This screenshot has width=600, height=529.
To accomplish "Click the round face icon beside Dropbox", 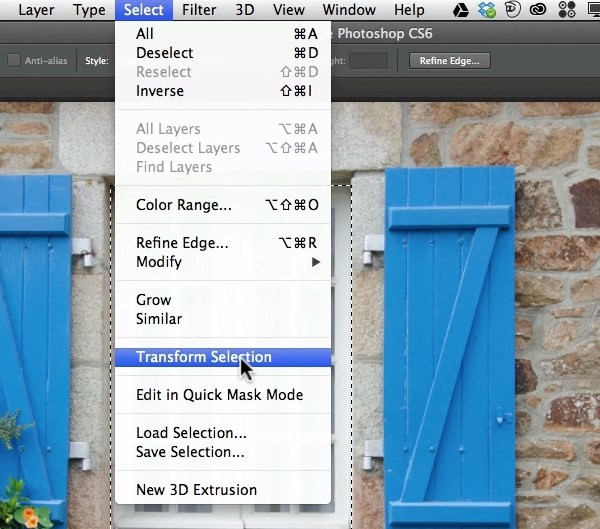I will [512, 10].
